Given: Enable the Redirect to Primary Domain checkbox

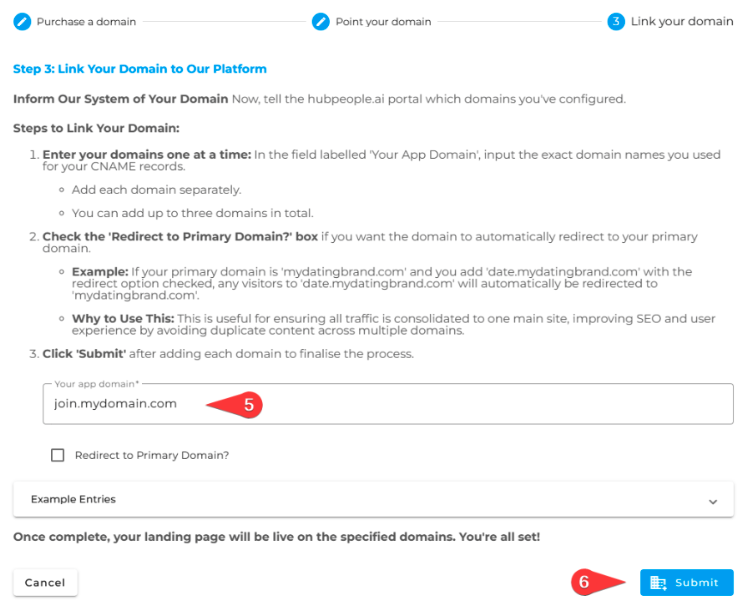Looking at the screenshot, I should (58, 455).
